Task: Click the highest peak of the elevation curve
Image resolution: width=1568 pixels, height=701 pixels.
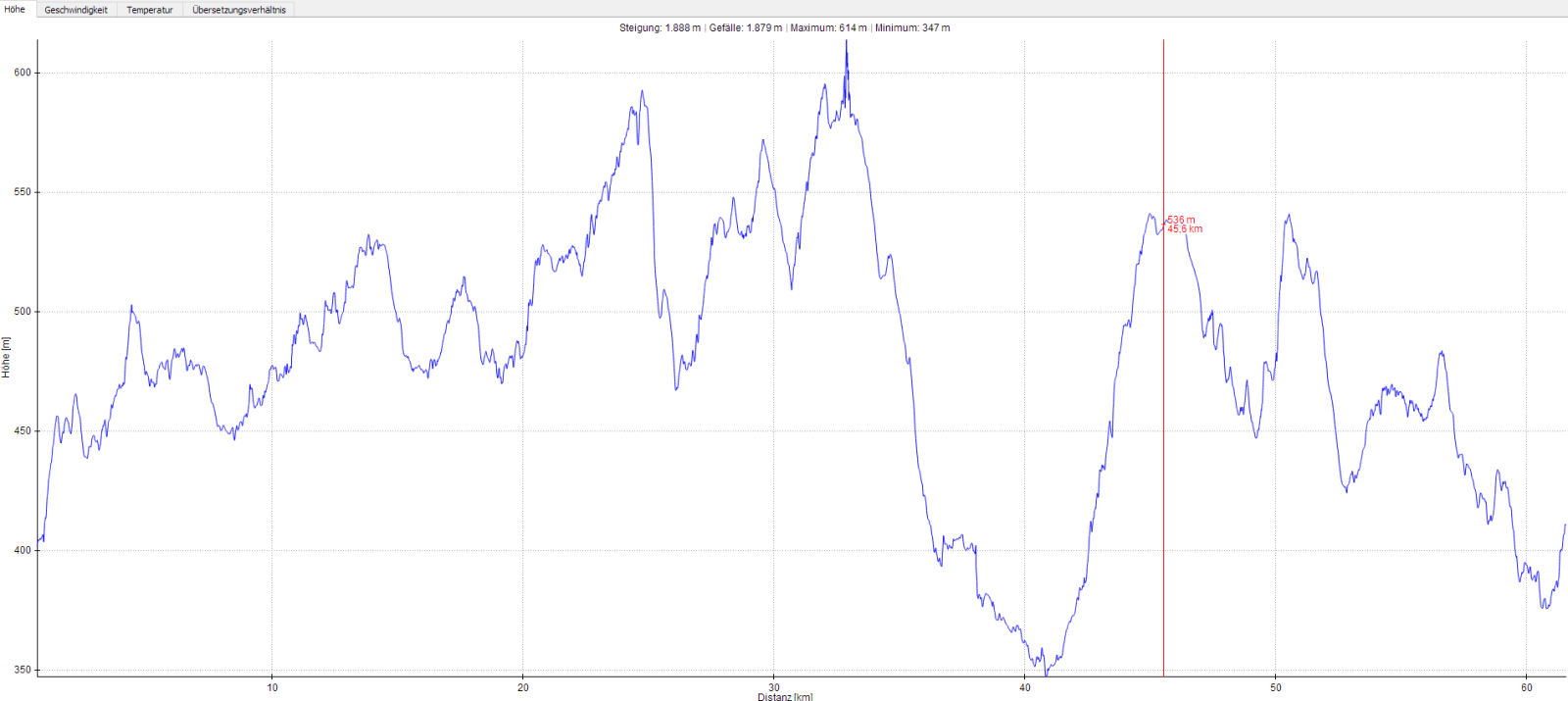Action: tap(847, 43)
